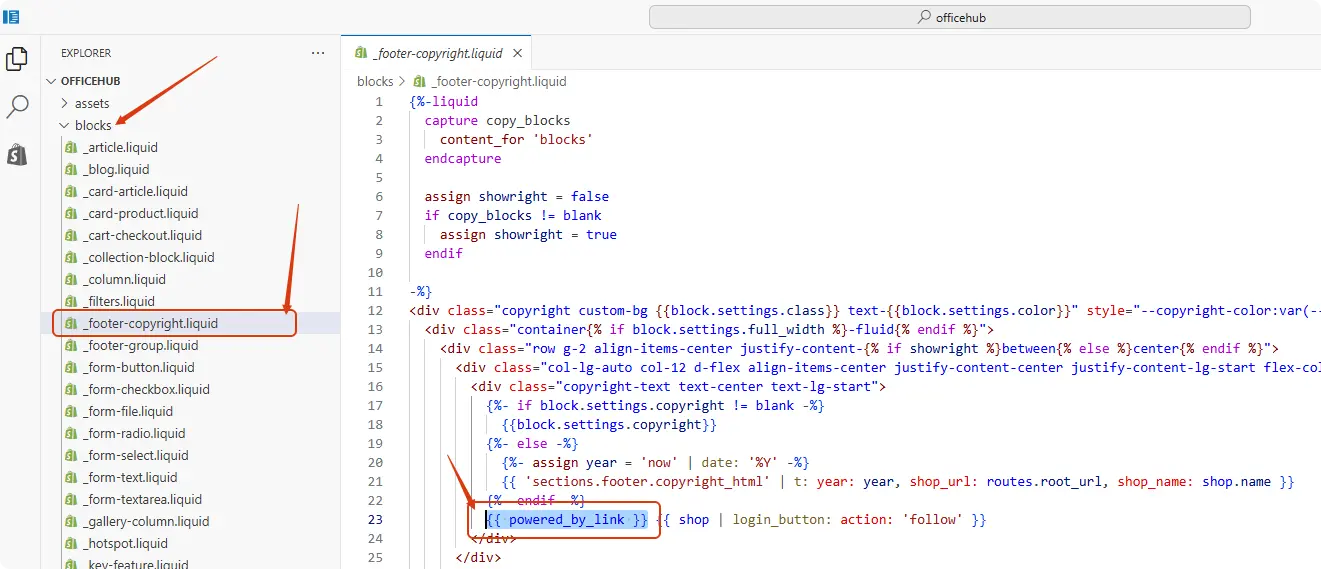
Task: Click line number 12 in gutter
Action: coord(375,310)
